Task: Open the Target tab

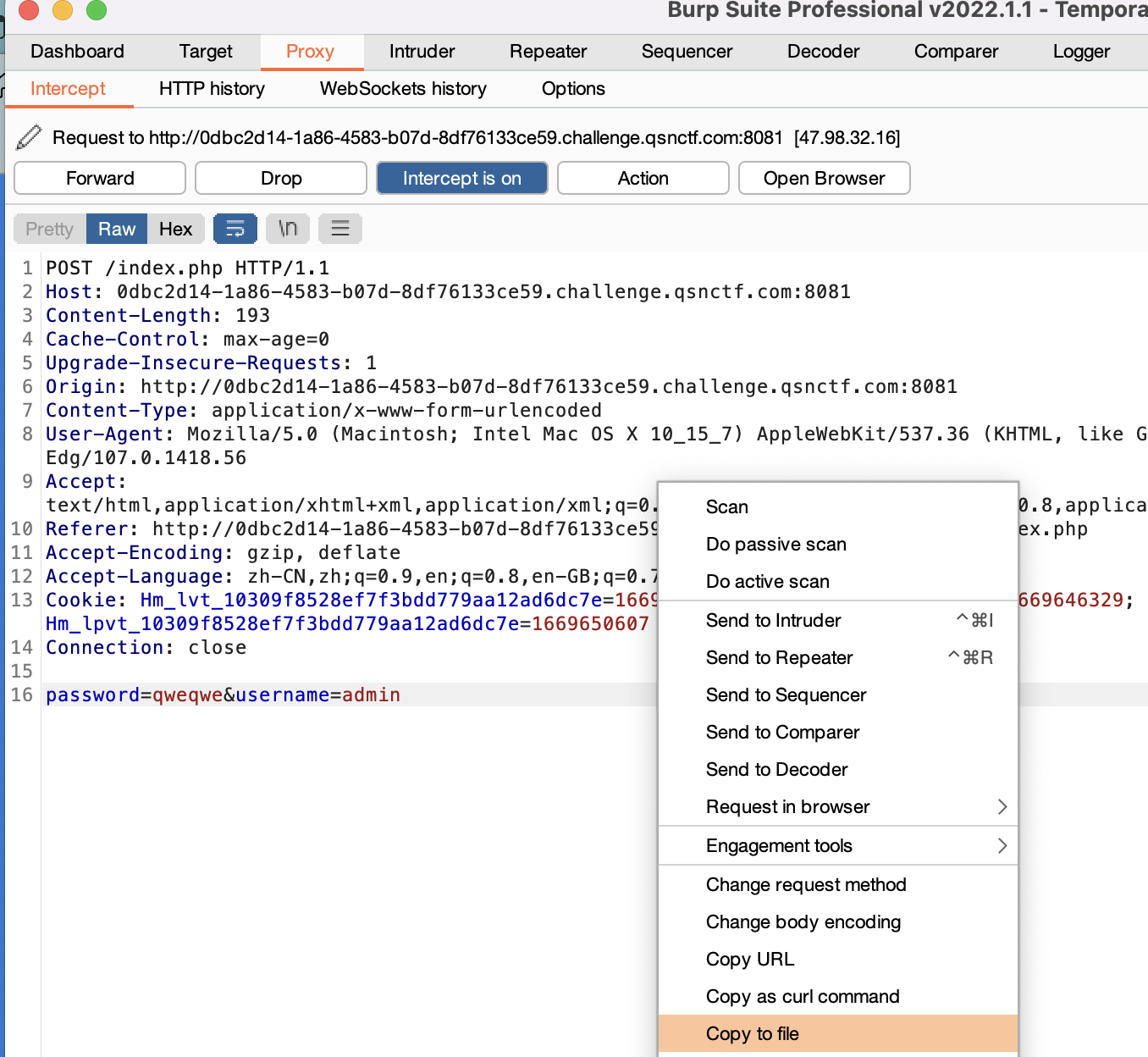Action: [206, 52]
